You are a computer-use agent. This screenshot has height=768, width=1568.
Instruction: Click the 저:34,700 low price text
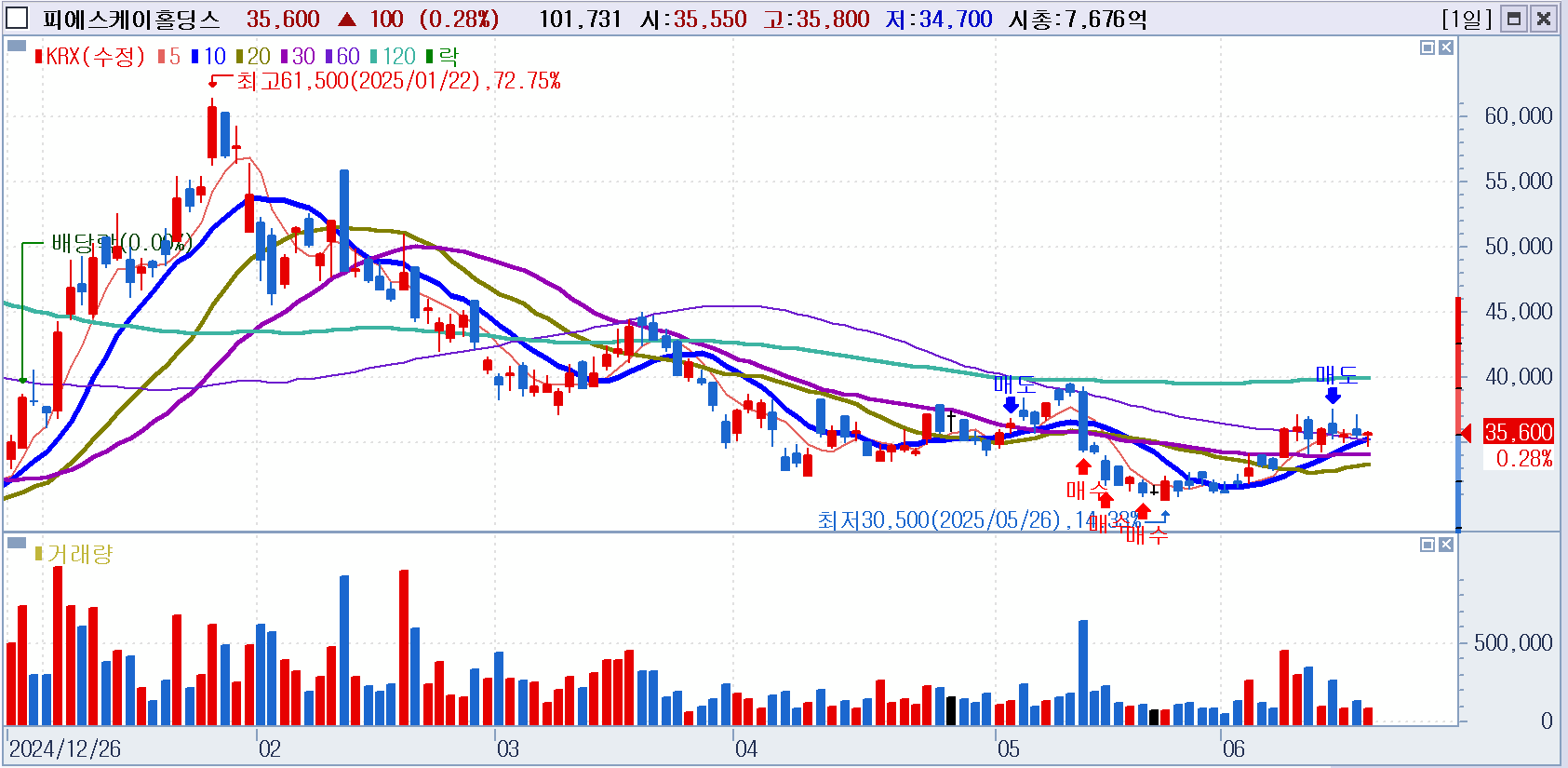pos(939,19)
